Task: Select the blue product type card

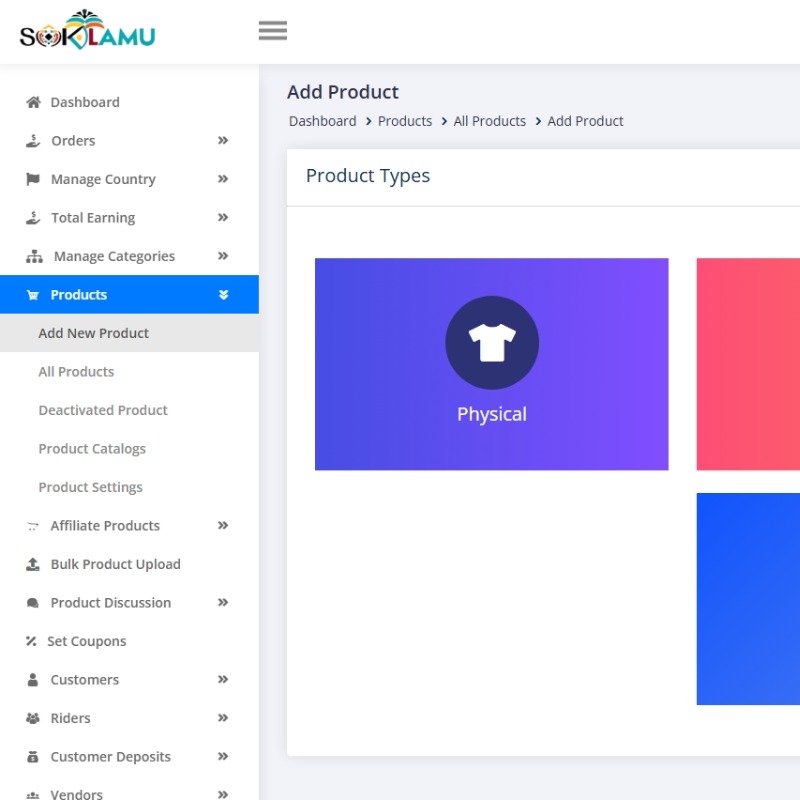Action: coord(748,598)
